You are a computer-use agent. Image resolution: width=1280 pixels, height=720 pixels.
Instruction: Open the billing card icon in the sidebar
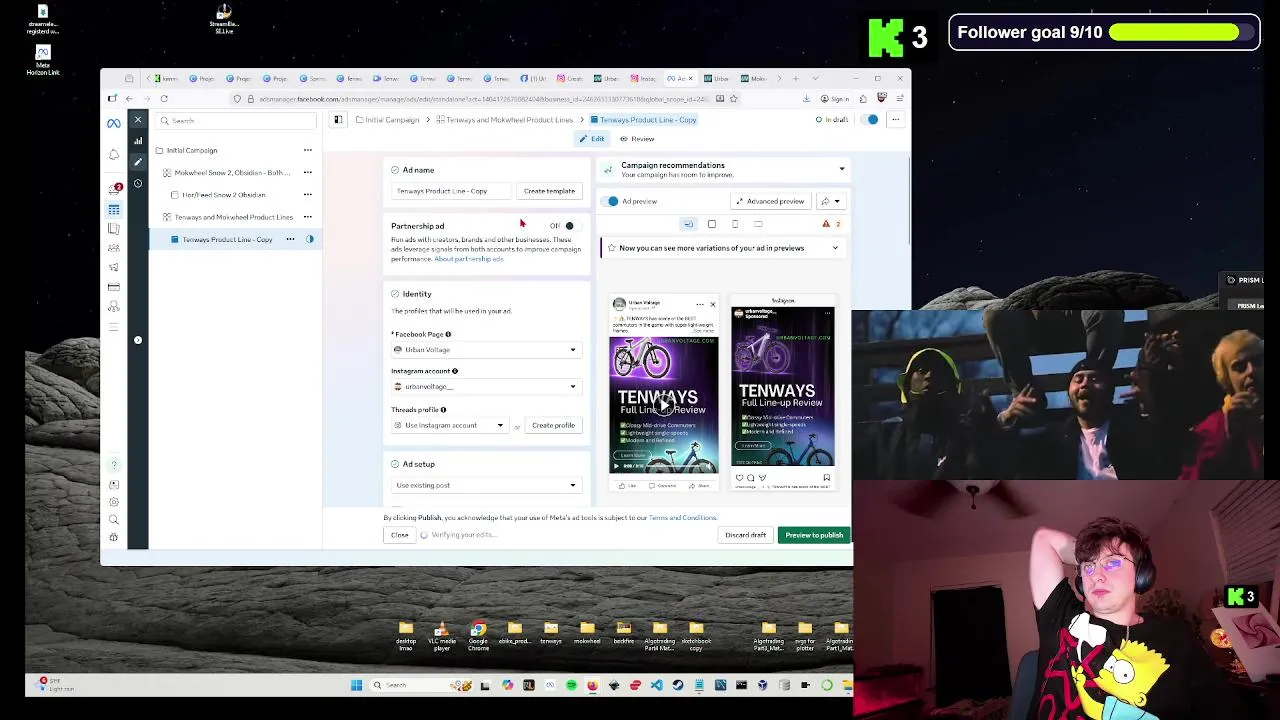click(114, 287)
